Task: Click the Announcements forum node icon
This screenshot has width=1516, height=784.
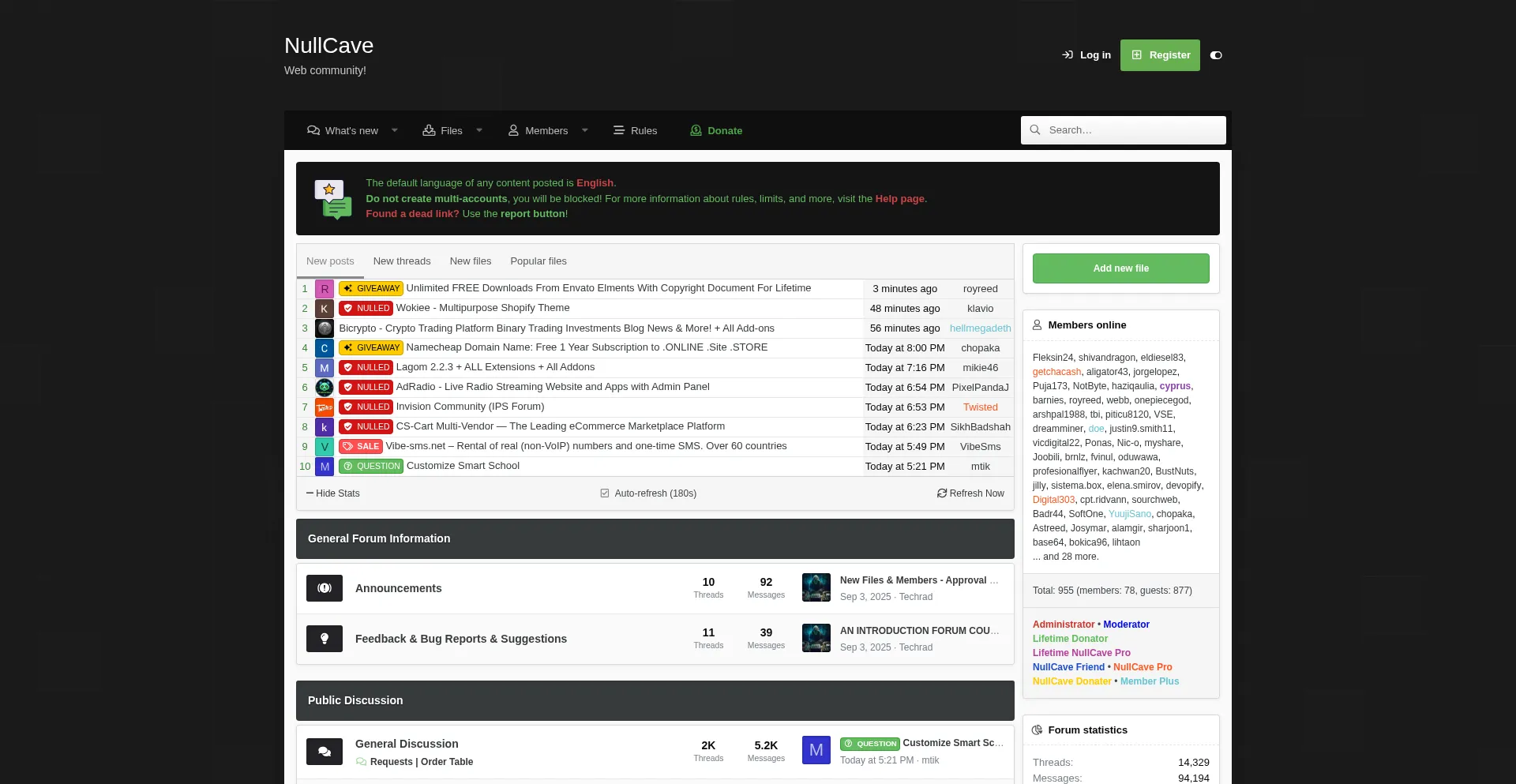Action: pos(325,588)
